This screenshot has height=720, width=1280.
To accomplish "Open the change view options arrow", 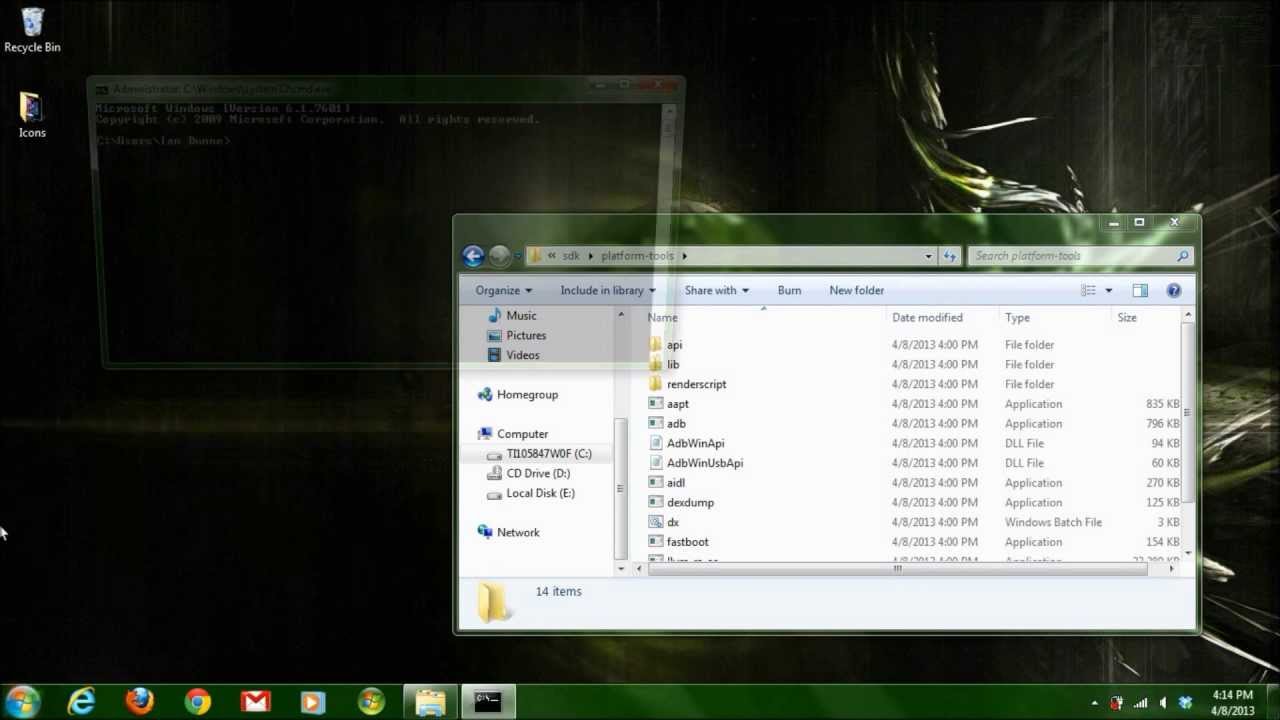I will [1108, 290].
